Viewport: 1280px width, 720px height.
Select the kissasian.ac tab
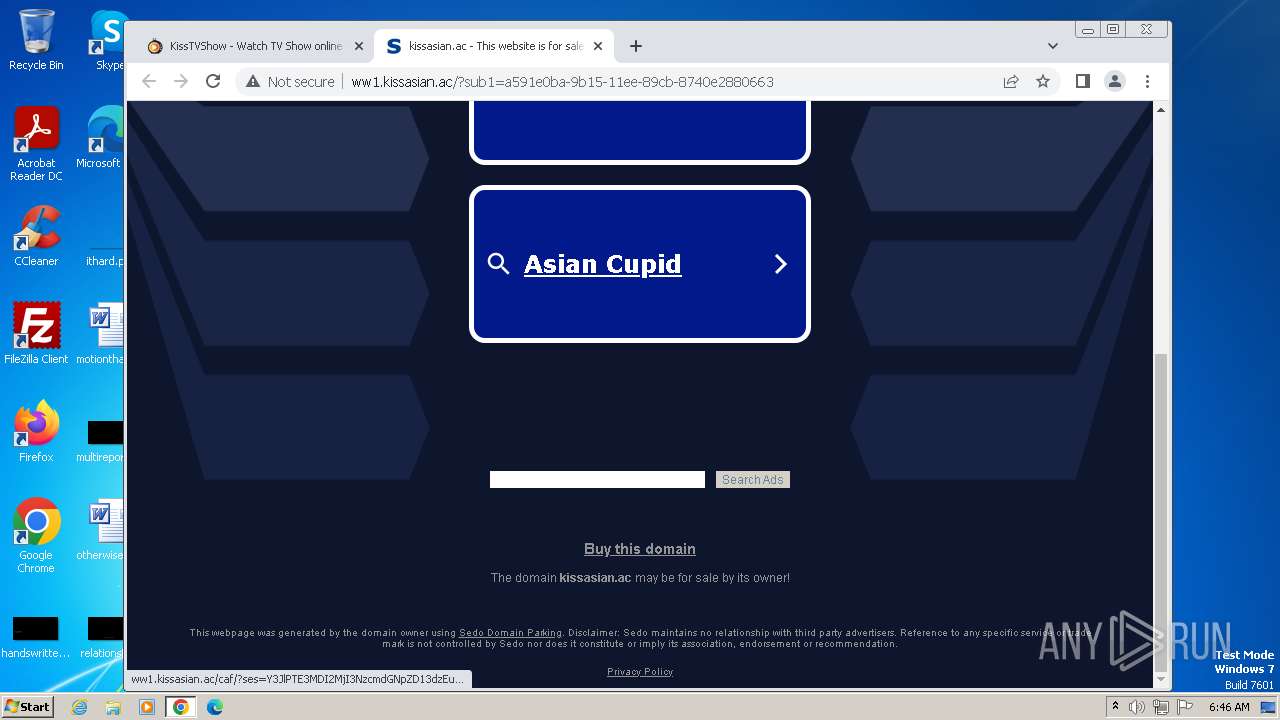[494, 46]
